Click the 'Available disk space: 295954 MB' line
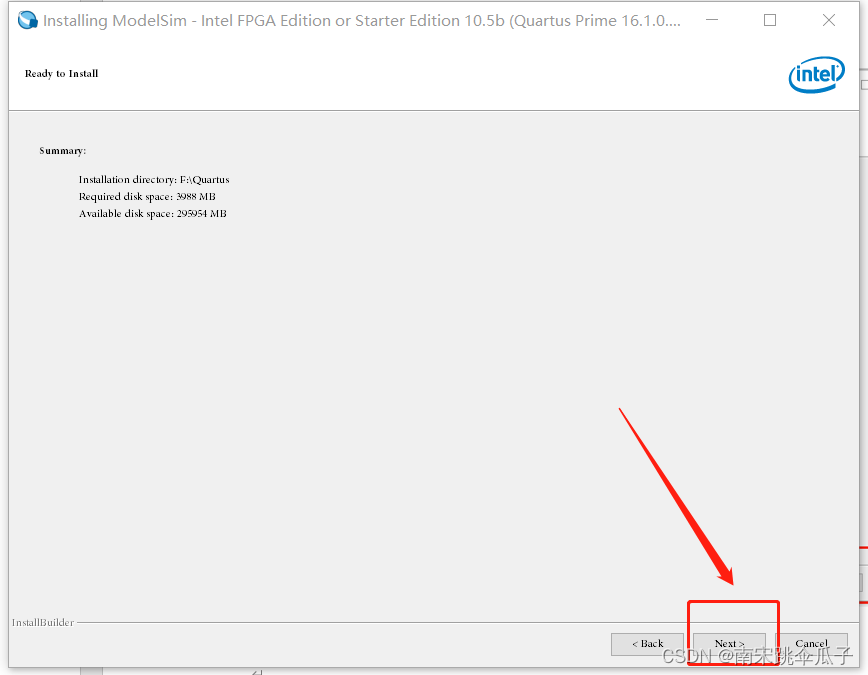 coord(153,214)
